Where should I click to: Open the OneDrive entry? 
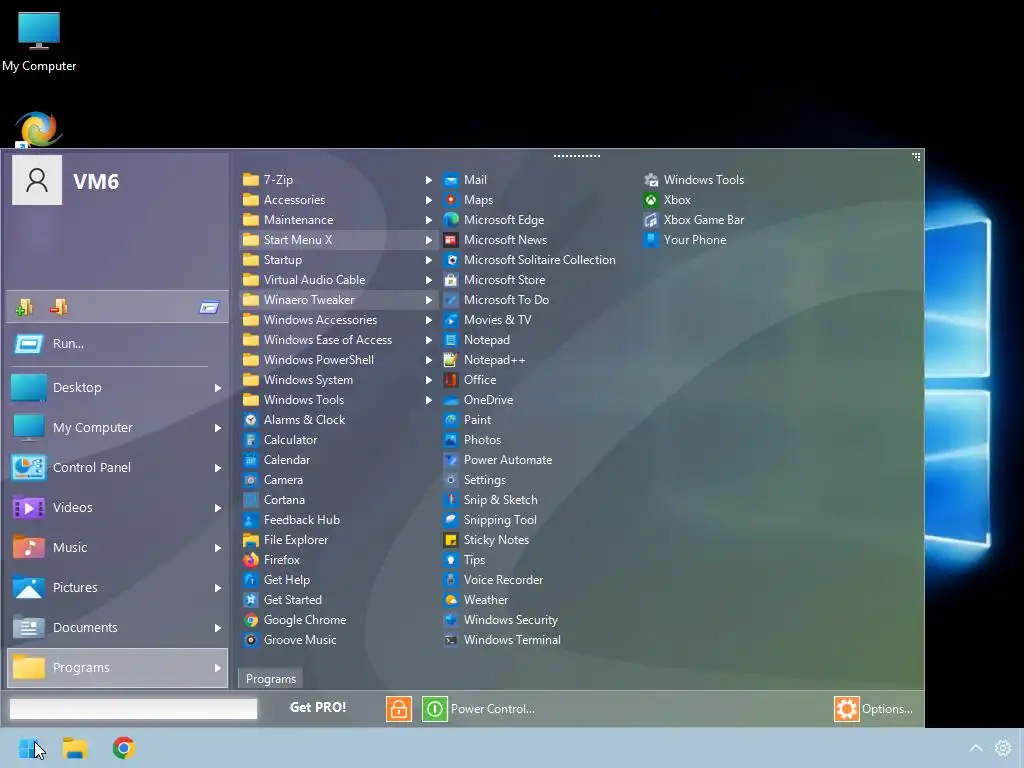[x=478, y=400]
